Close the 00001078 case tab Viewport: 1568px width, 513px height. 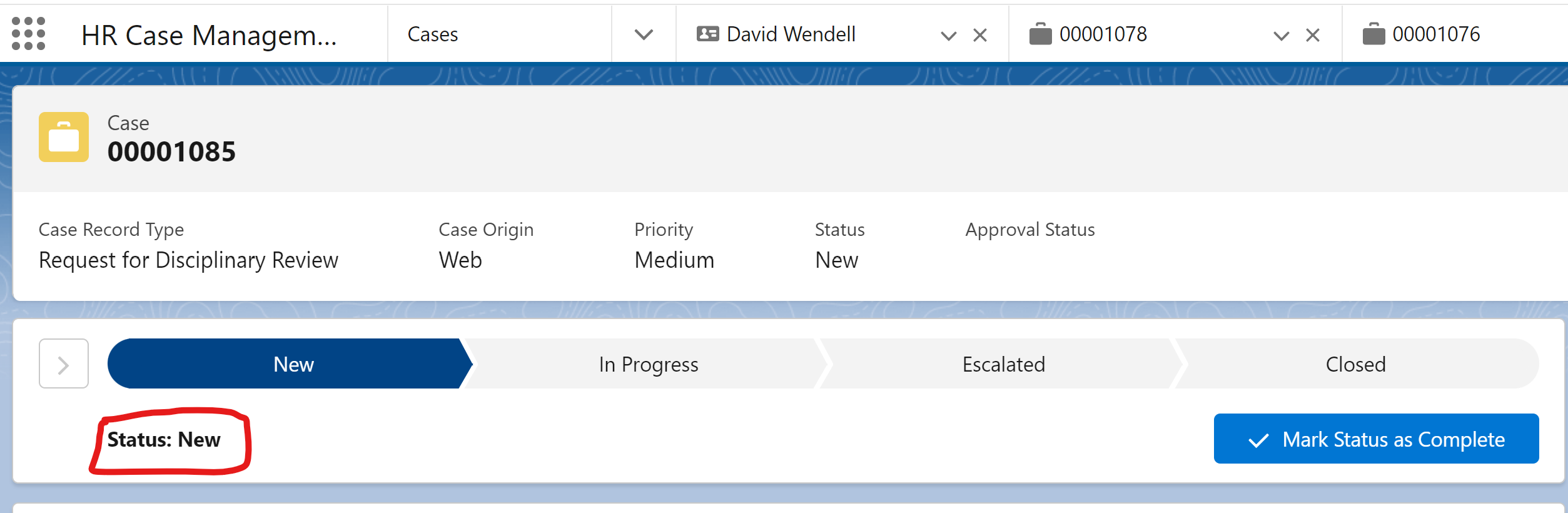click(x=1313, y=35)
